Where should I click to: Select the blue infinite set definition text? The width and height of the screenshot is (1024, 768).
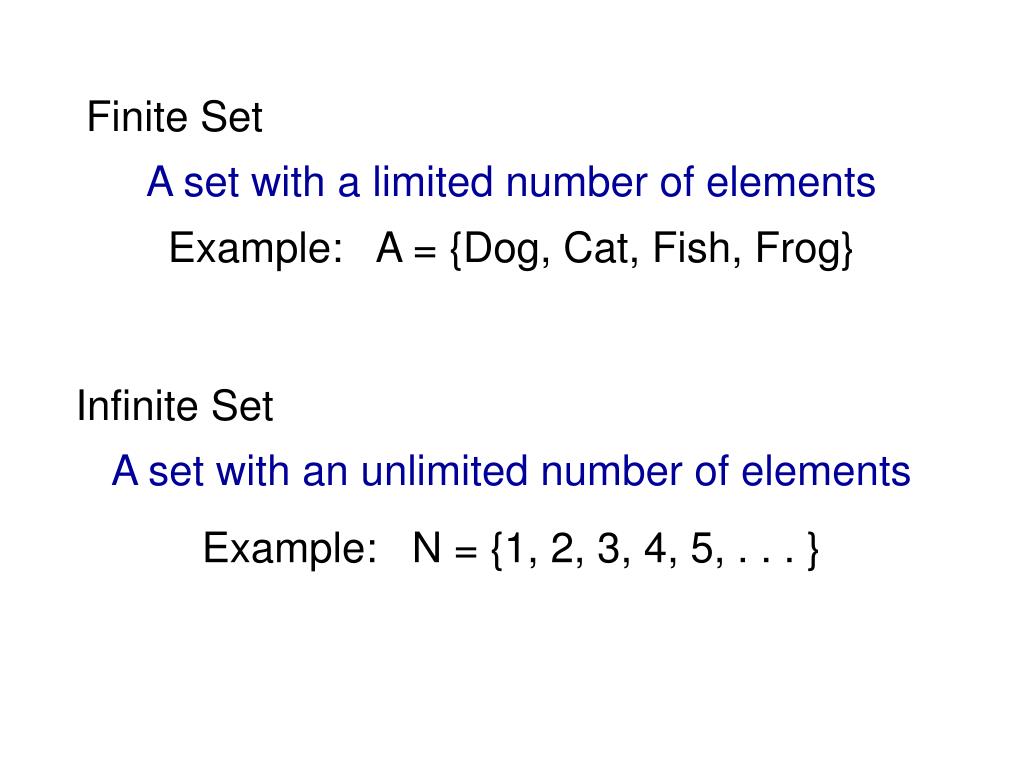511,471
